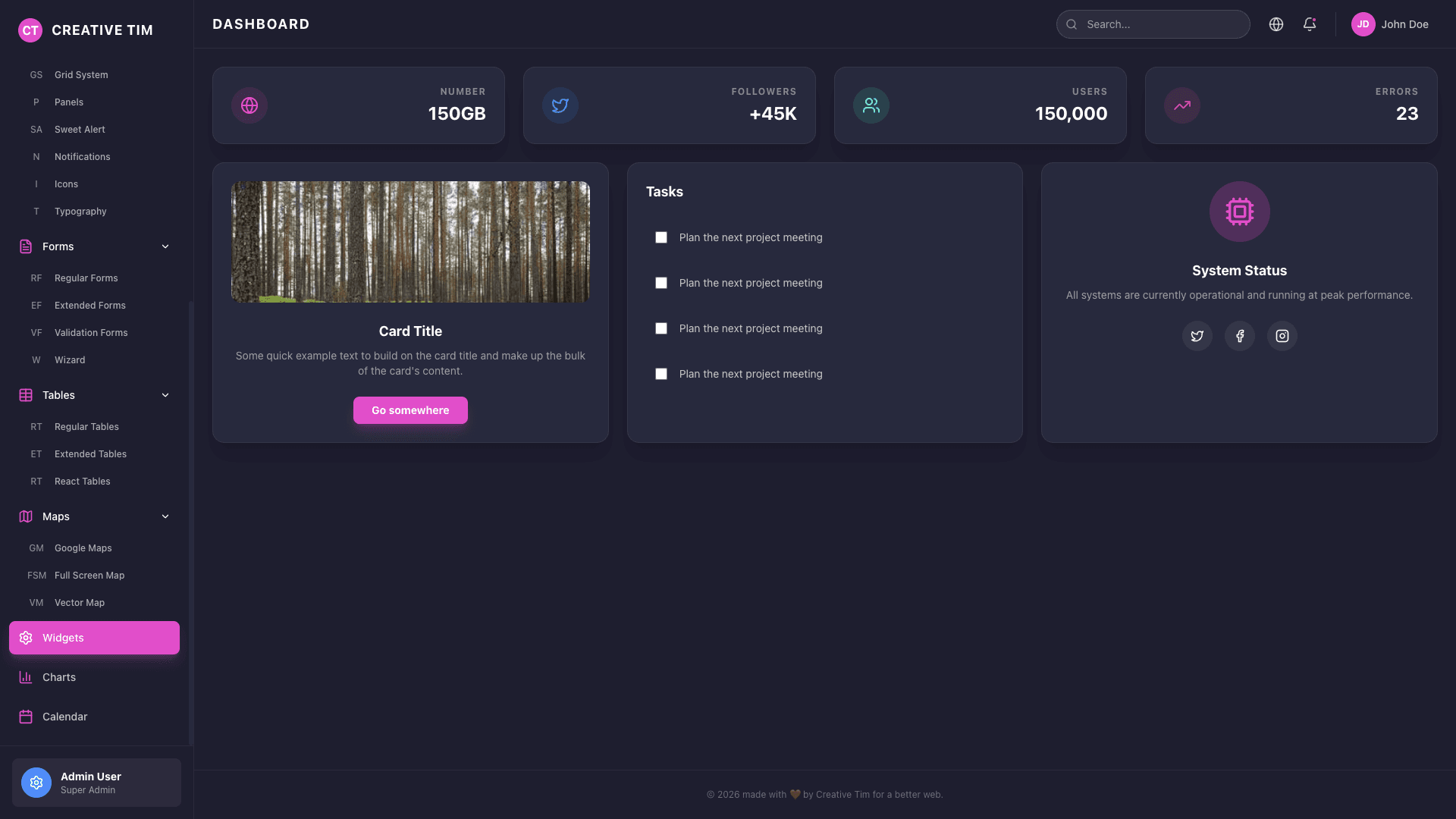The height and width of the screenshot is (819, 1456).
Task: Open the notifications bell icon
Action: [x=1310, y=24]
